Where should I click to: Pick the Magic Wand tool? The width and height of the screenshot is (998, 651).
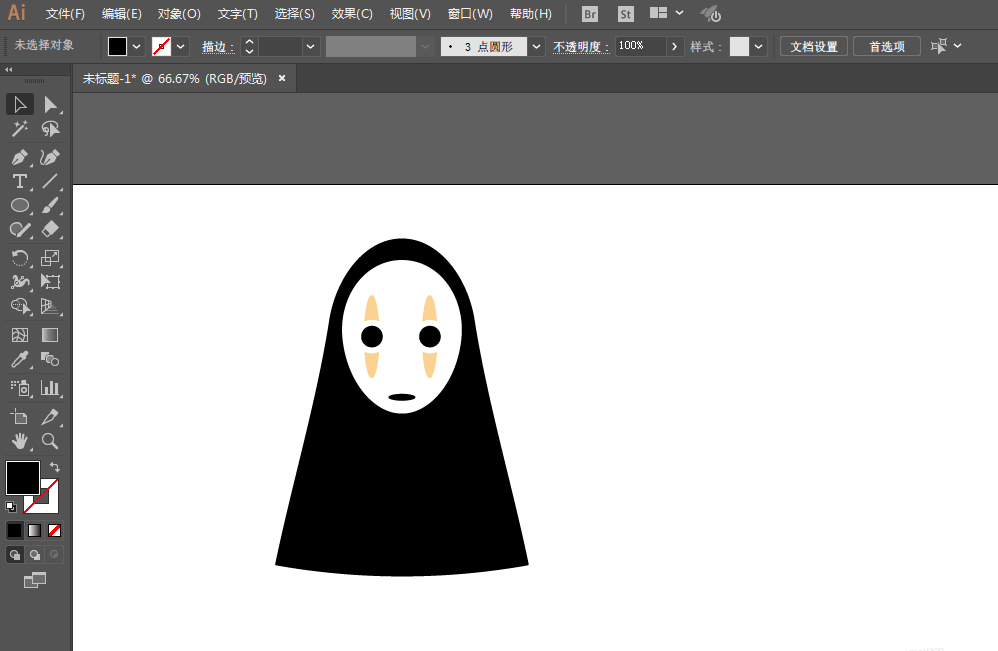(x=19, y=129)
